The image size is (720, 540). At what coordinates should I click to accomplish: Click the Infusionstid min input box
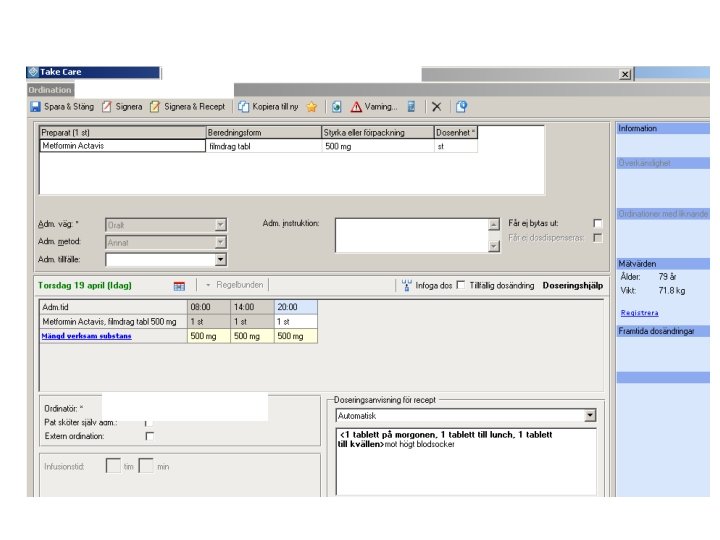(146, 466)
